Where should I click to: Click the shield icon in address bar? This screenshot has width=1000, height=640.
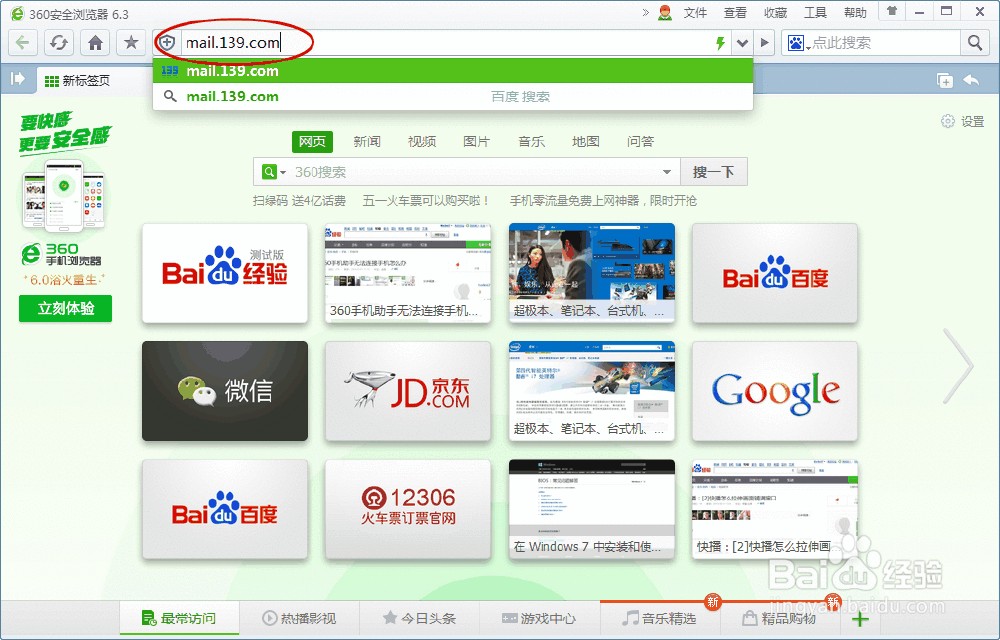167,43
